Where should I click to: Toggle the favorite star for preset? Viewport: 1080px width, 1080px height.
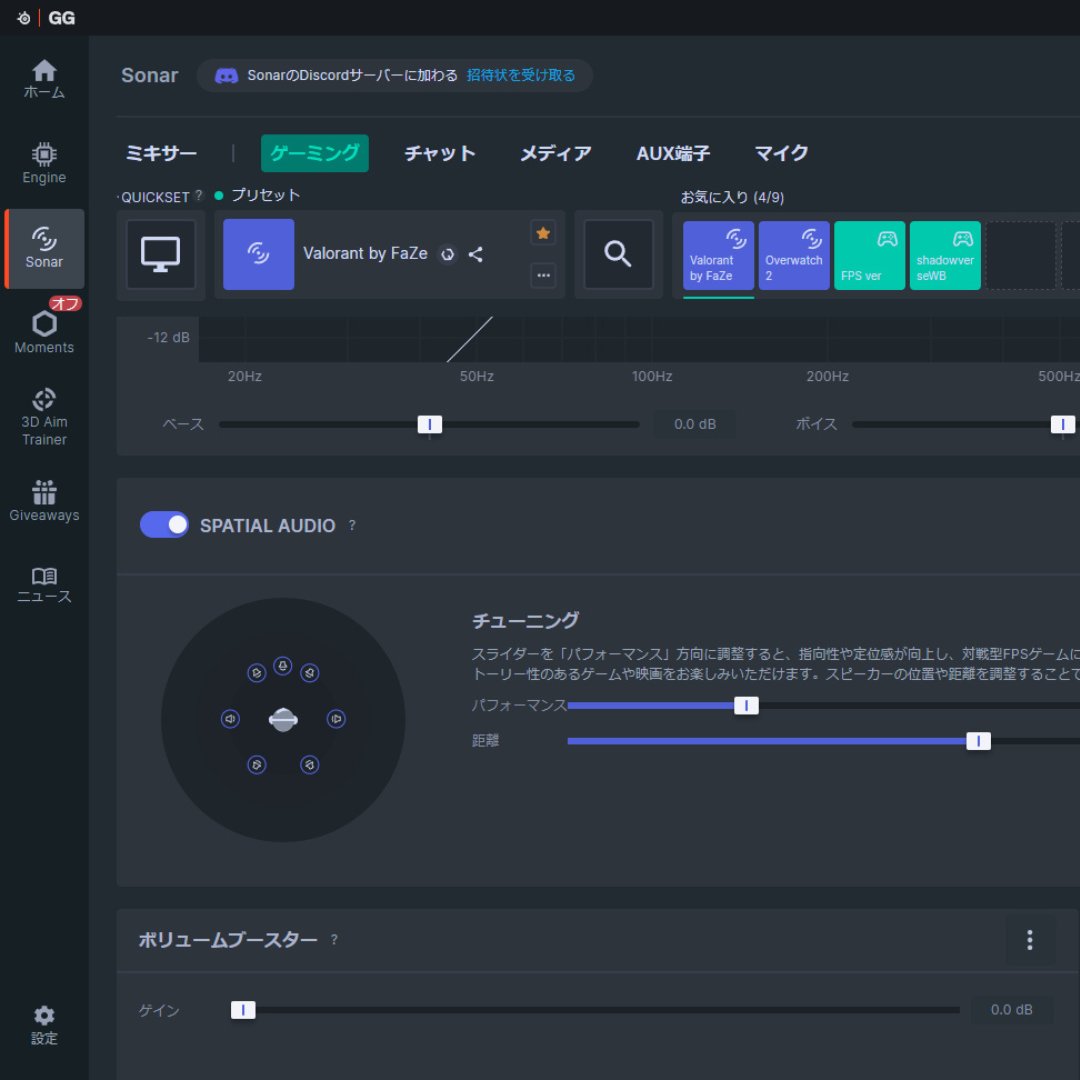[543, 233]
